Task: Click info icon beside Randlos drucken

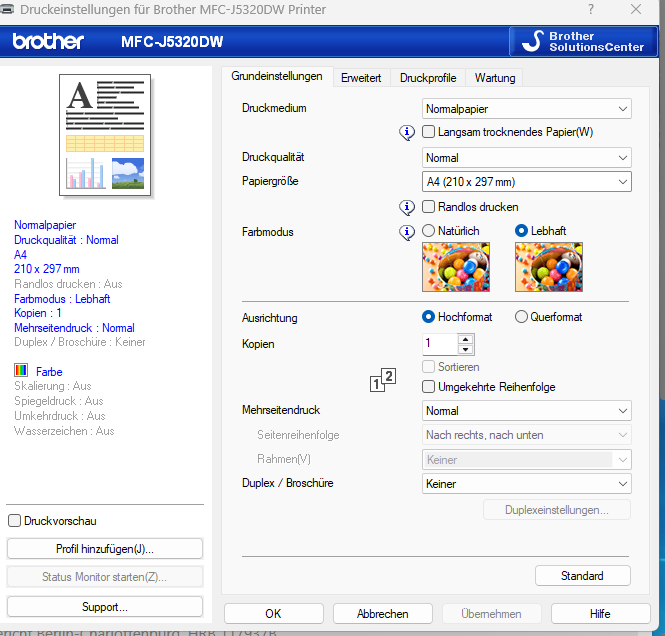Action: (407, 207)
